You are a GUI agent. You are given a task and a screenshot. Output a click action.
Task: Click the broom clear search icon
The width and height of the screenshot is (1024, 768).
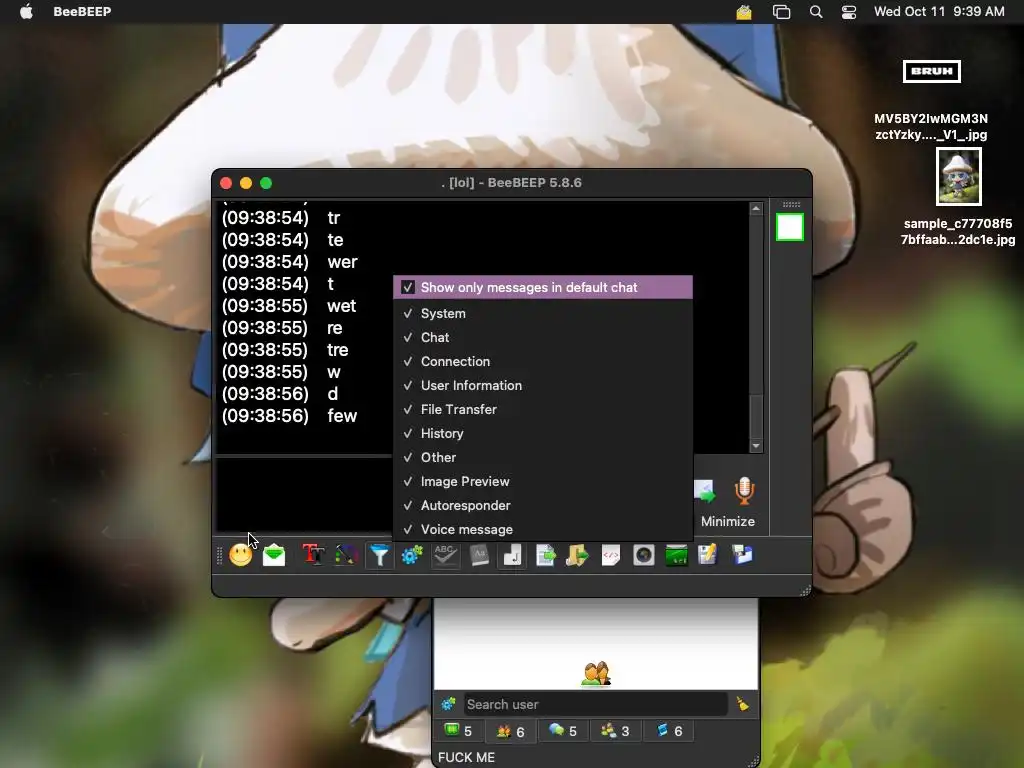click(x=743, y=704)
